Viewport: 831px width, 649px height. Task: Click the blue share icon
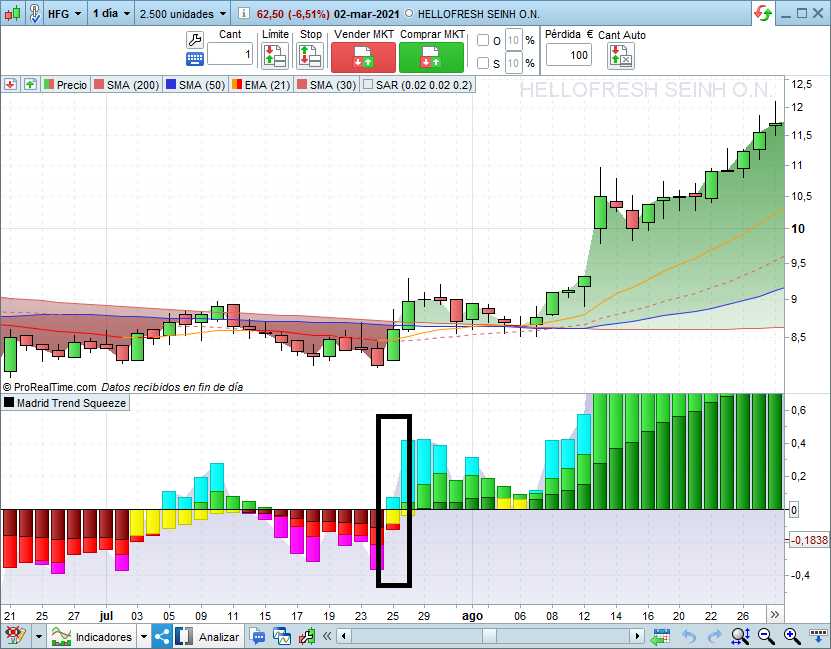point(163,636)
